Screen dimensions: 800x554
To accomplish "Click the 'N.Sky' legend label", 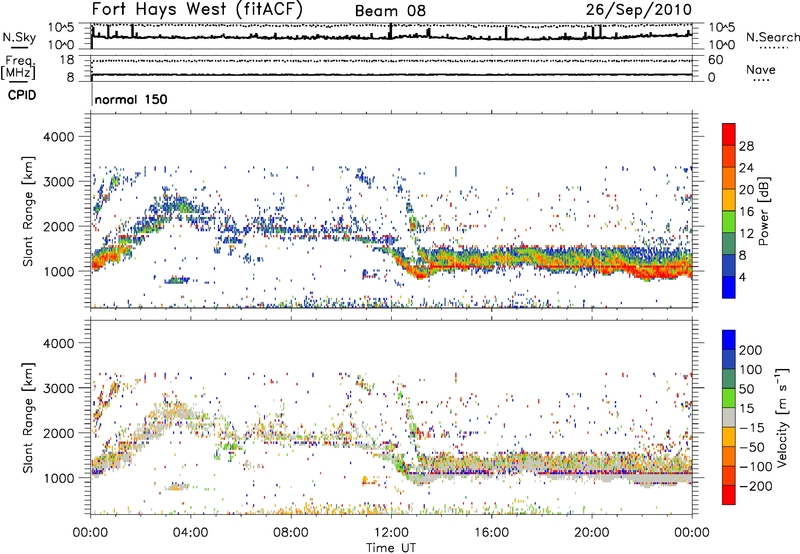I will (x=19, y=37).
